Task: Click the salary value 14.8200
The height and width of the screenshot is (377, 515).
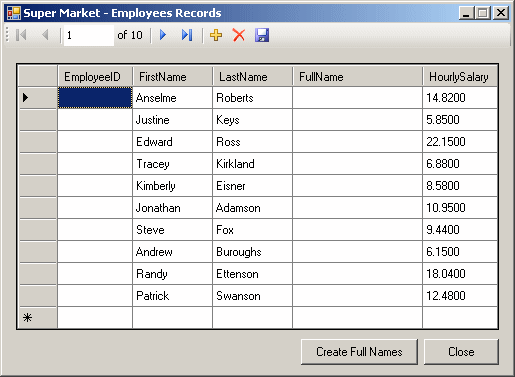Action: (x=460, y=98)
